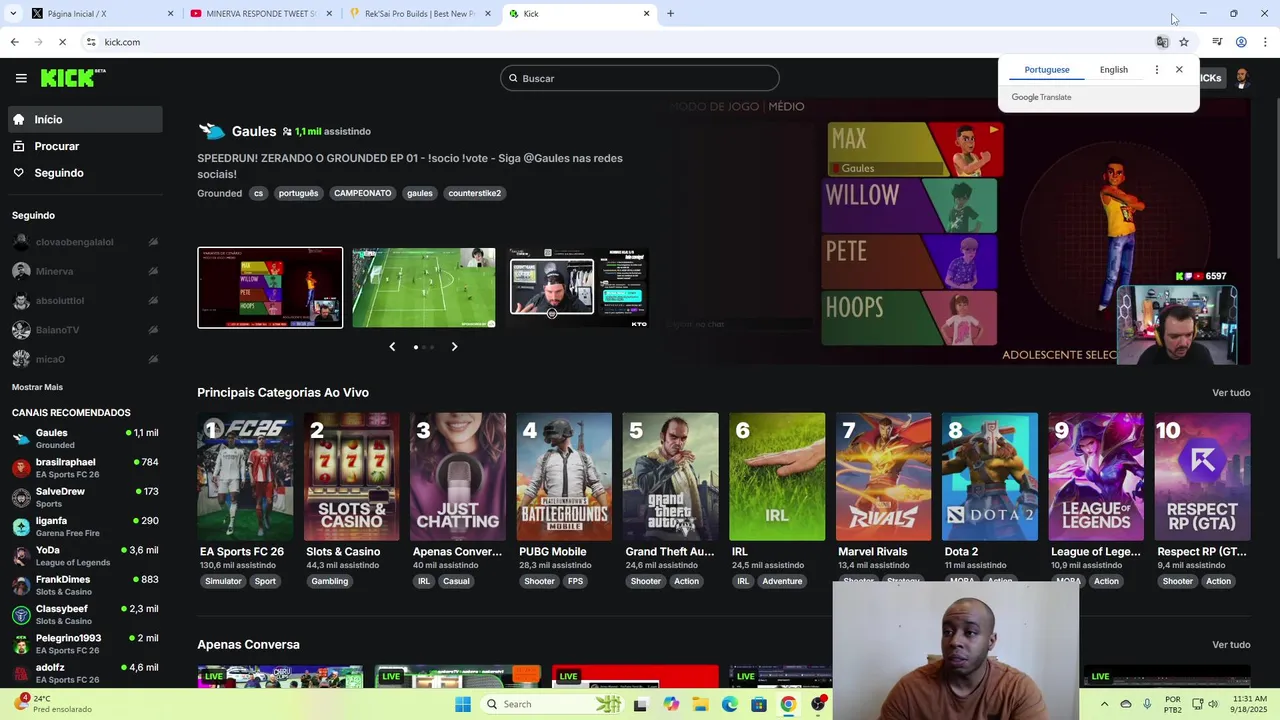Click the Google Translate icon in address bar
This screenshot has height=720, width=1280.
[1162, 42]
